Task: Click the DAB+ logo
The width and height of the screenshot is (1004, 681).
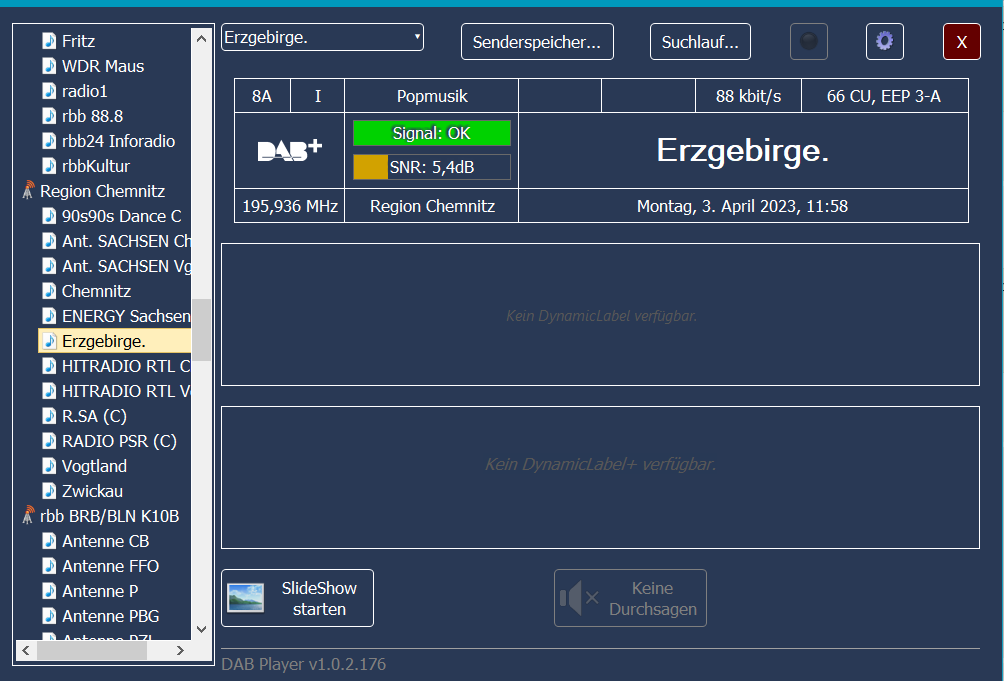Action: pos(290,150)
